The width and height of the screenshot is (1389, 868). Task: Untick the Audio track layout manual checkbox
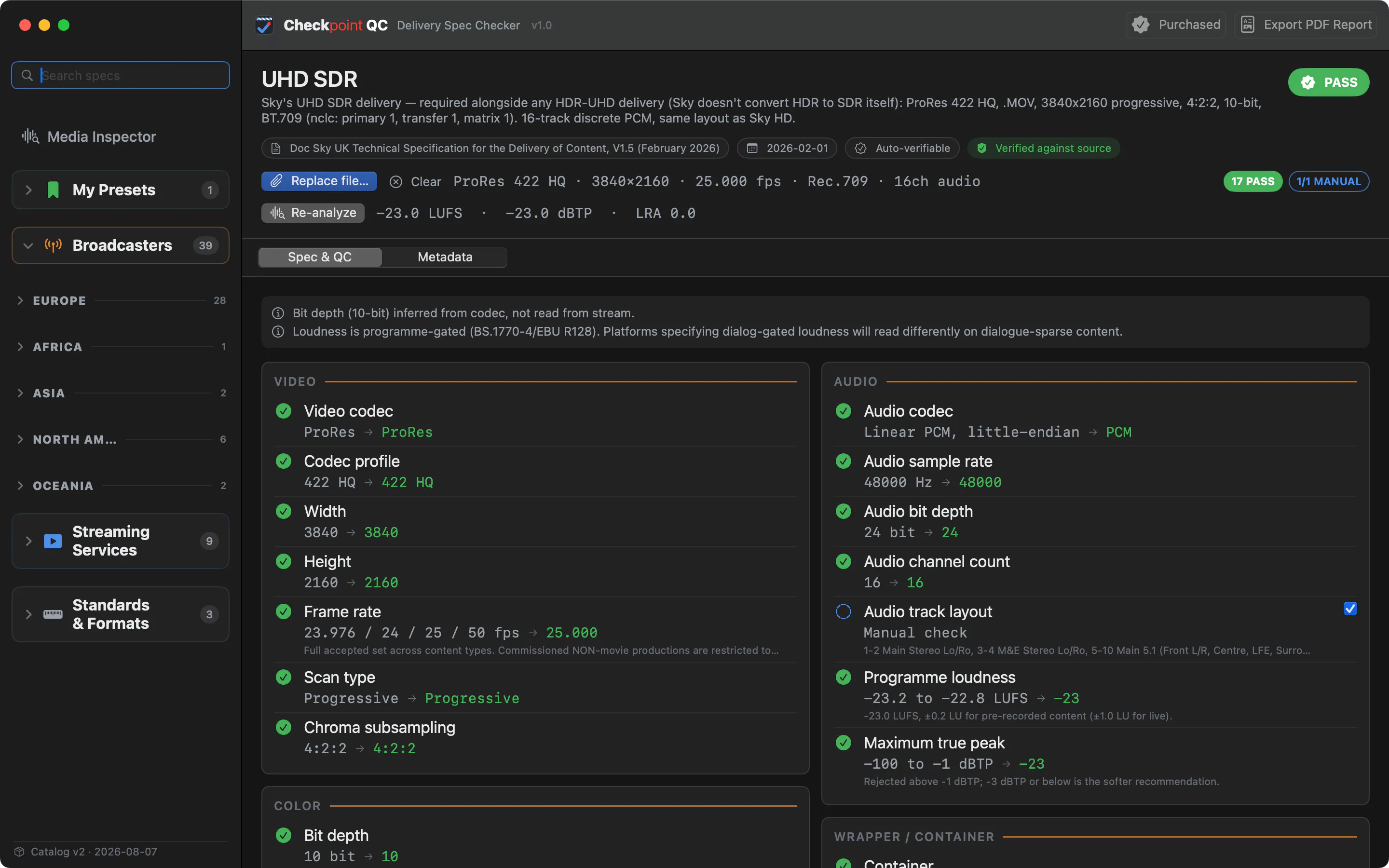click(1350, 609)
